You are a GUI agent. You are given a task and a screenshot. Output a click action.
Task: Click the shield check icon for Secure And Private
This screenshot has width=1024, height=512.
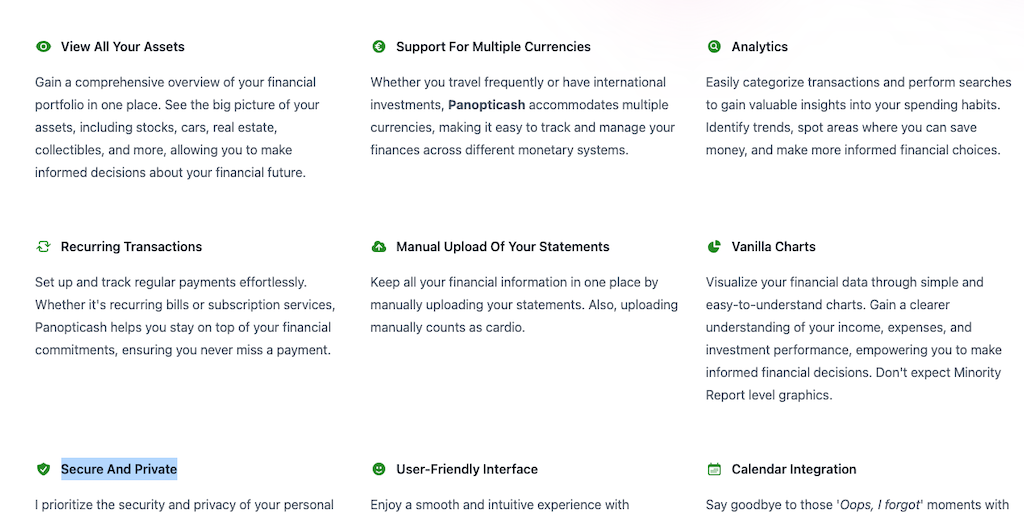43,469
